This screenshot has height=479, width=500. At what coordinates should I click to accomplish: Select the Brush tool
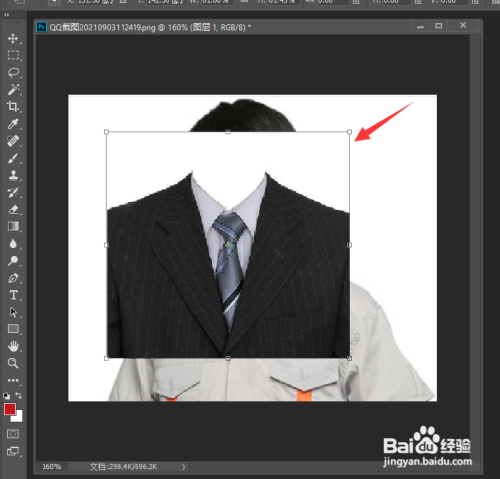point(13,158)
